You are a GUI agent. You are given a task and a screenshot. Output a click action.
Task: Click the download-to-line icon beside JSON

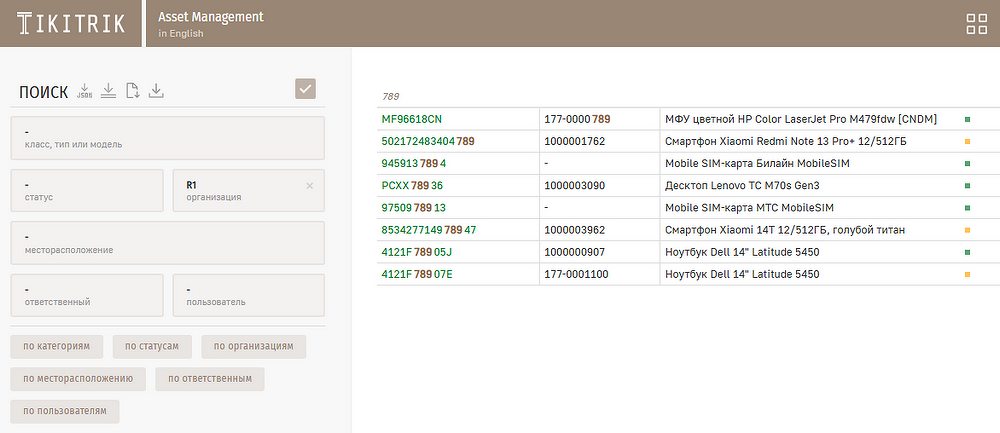point(108,92)
